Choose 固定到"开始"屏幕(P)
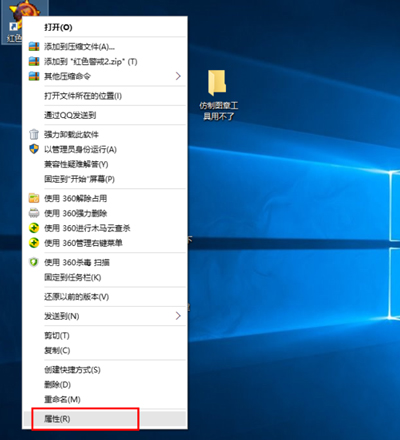 point(104,179)
